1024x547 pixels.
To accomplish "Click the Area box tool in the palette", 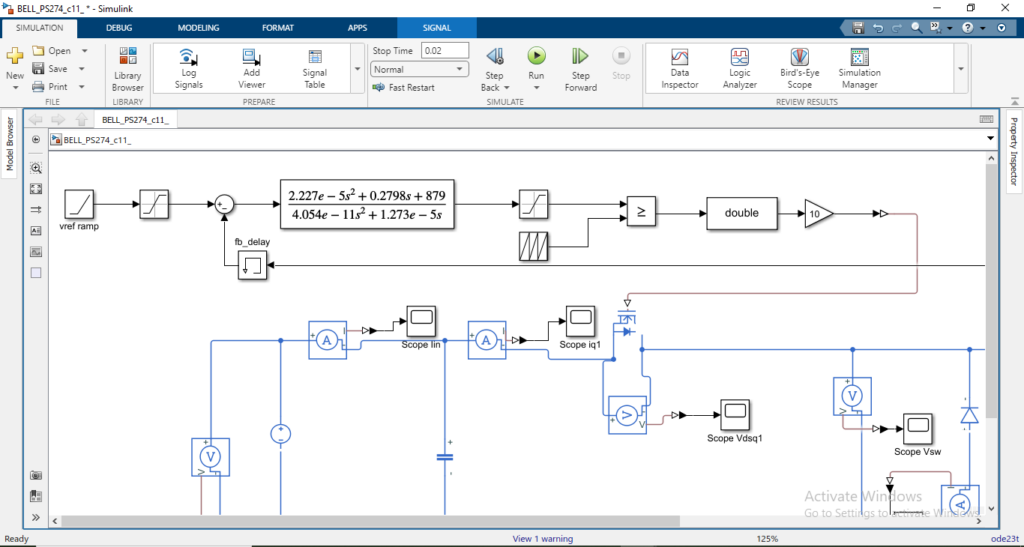I will pyautogui.click(x=36, y=273).
